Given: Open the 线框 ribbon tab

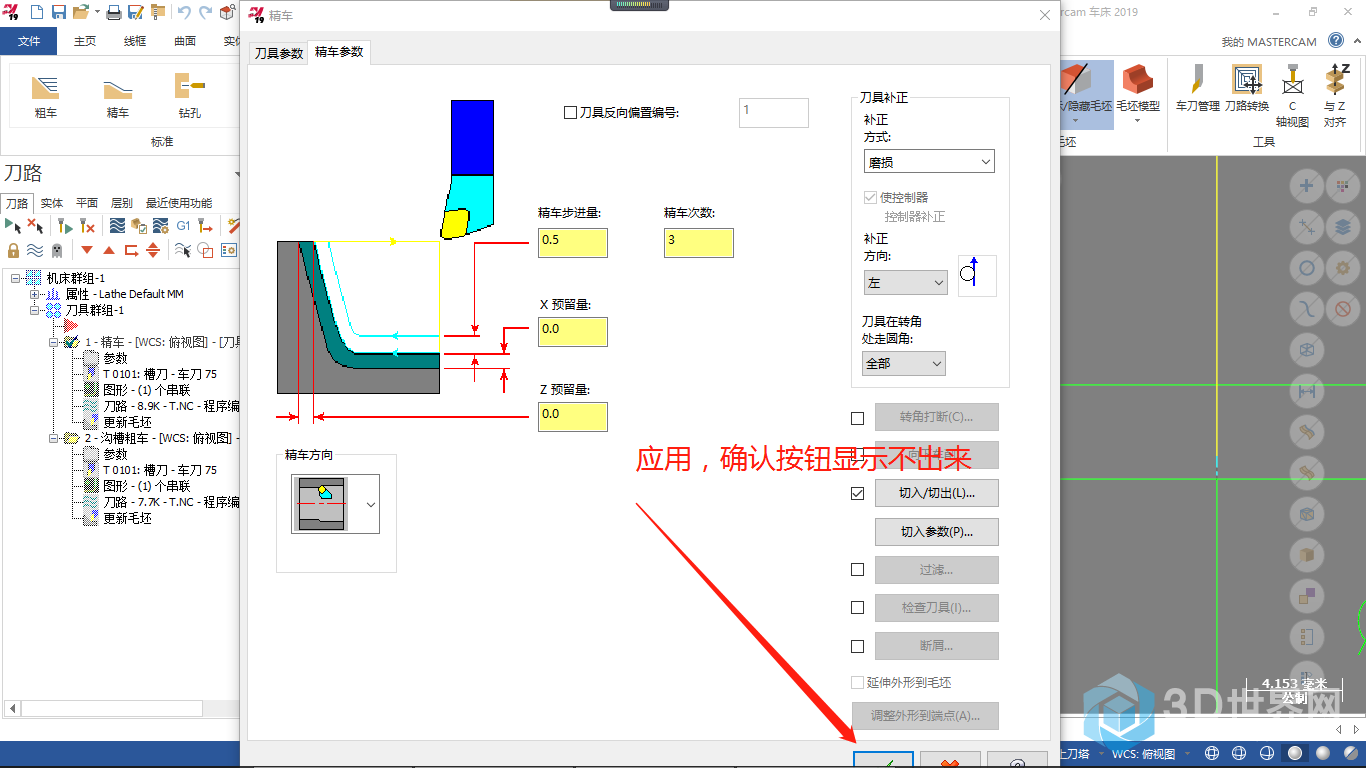Looking at the screenshot, I should 135,41.
